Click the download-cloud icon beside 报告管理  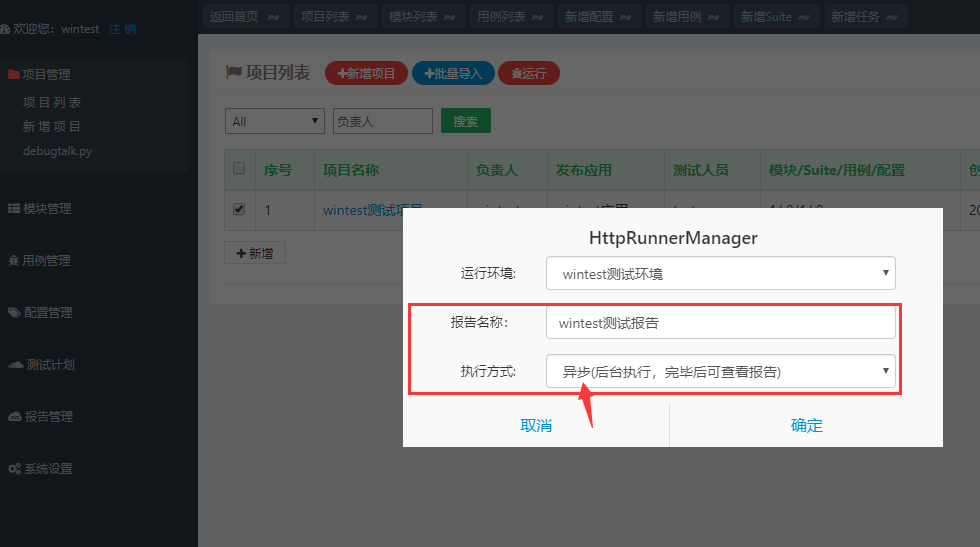pos(14,417)
